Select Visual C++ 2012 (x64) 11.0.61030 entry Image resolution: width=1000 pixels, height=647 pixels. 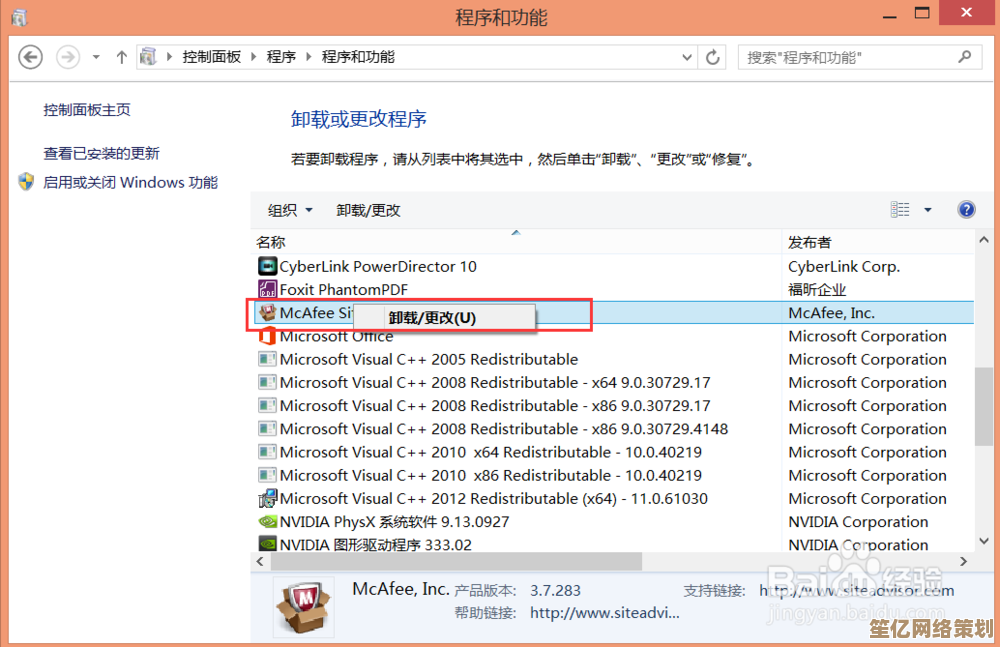494,498
